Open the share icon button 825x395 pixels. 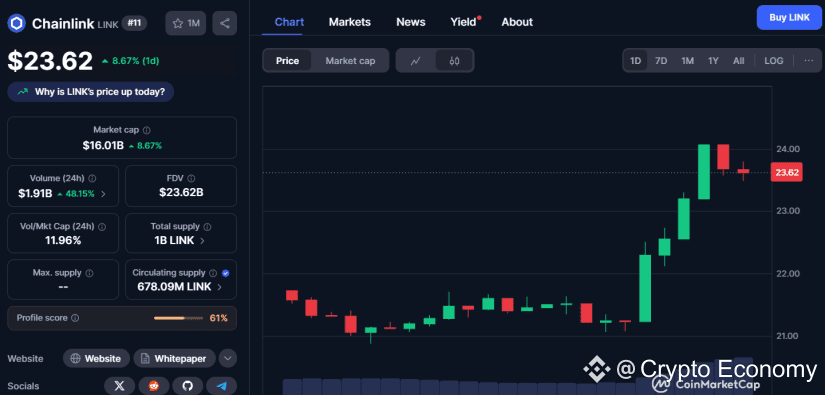pos(225,23)
